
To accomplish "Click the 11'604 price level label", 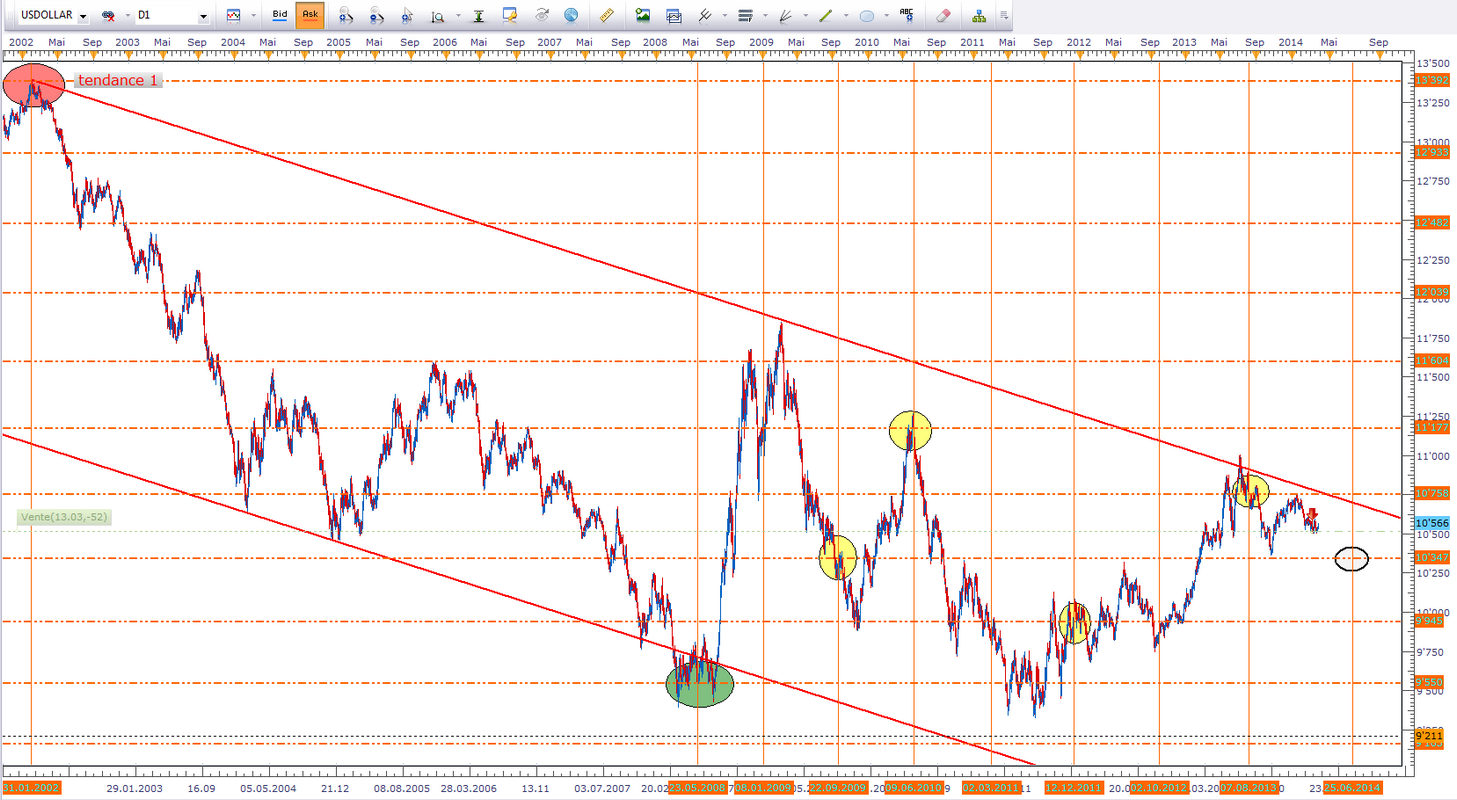I will (x=1433, y=360).
